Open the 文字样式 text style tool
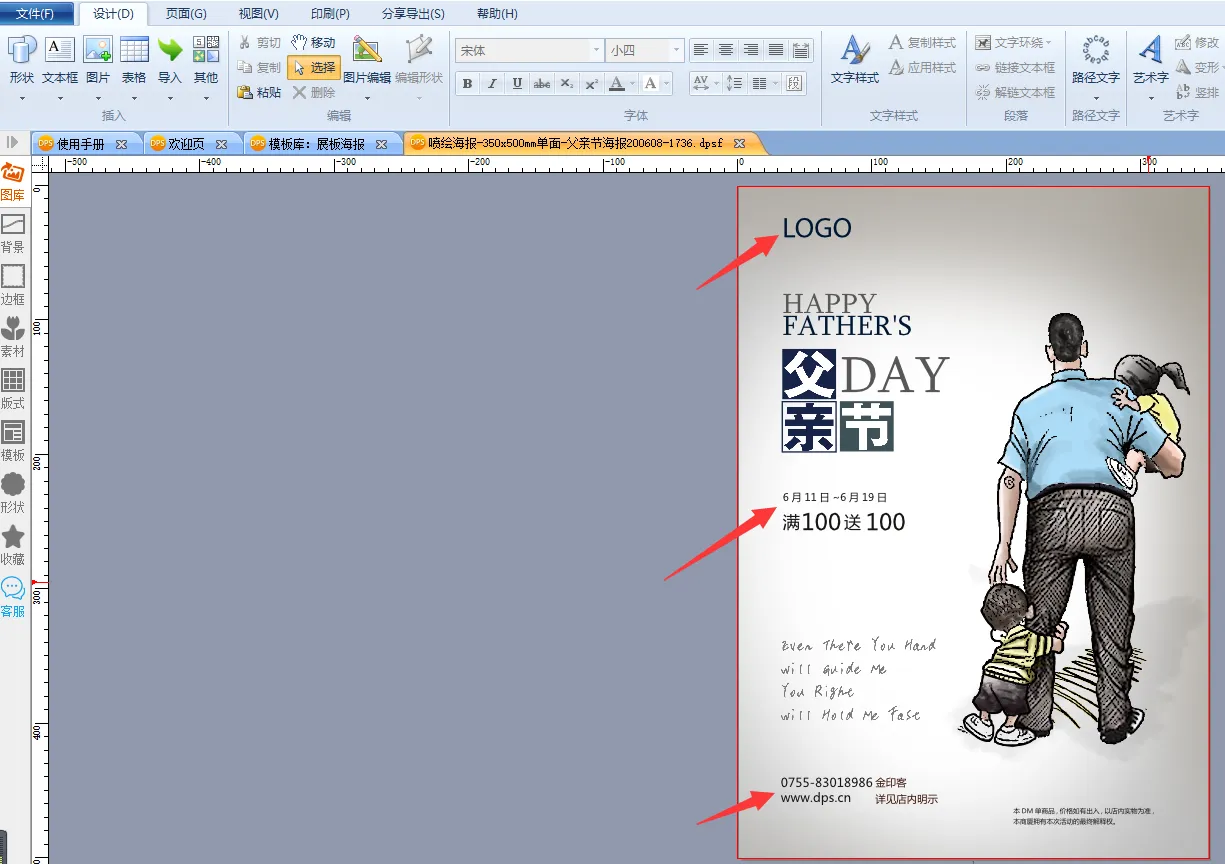The width and height of the screenshot is (1225, 864). 854,60
